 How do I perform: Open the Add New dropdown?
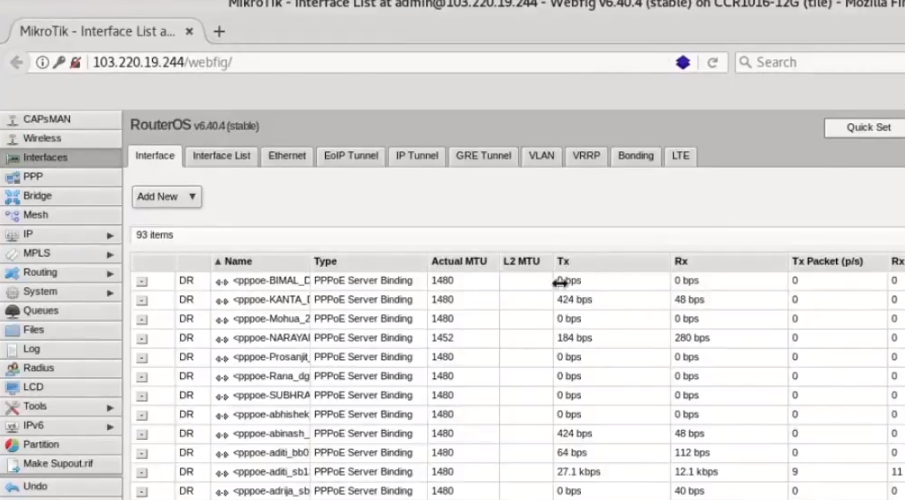[167, 197]
